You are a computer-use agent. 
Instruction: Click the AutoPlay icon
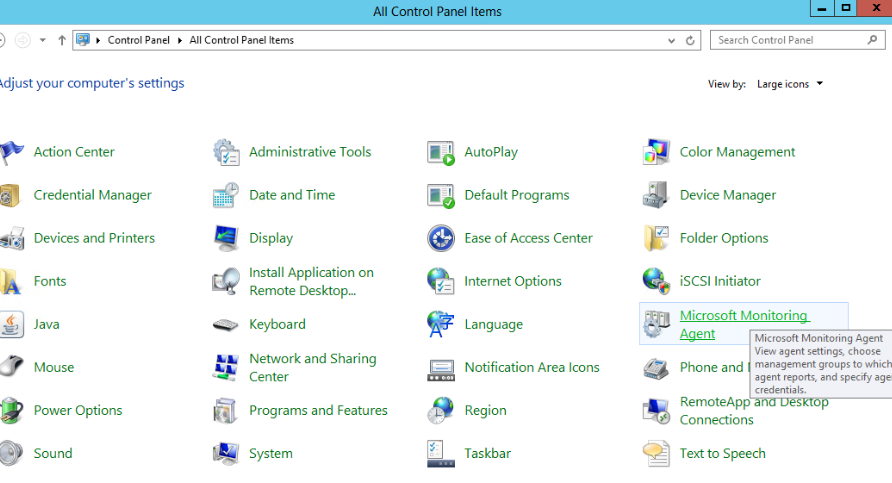tap(441, 152)
